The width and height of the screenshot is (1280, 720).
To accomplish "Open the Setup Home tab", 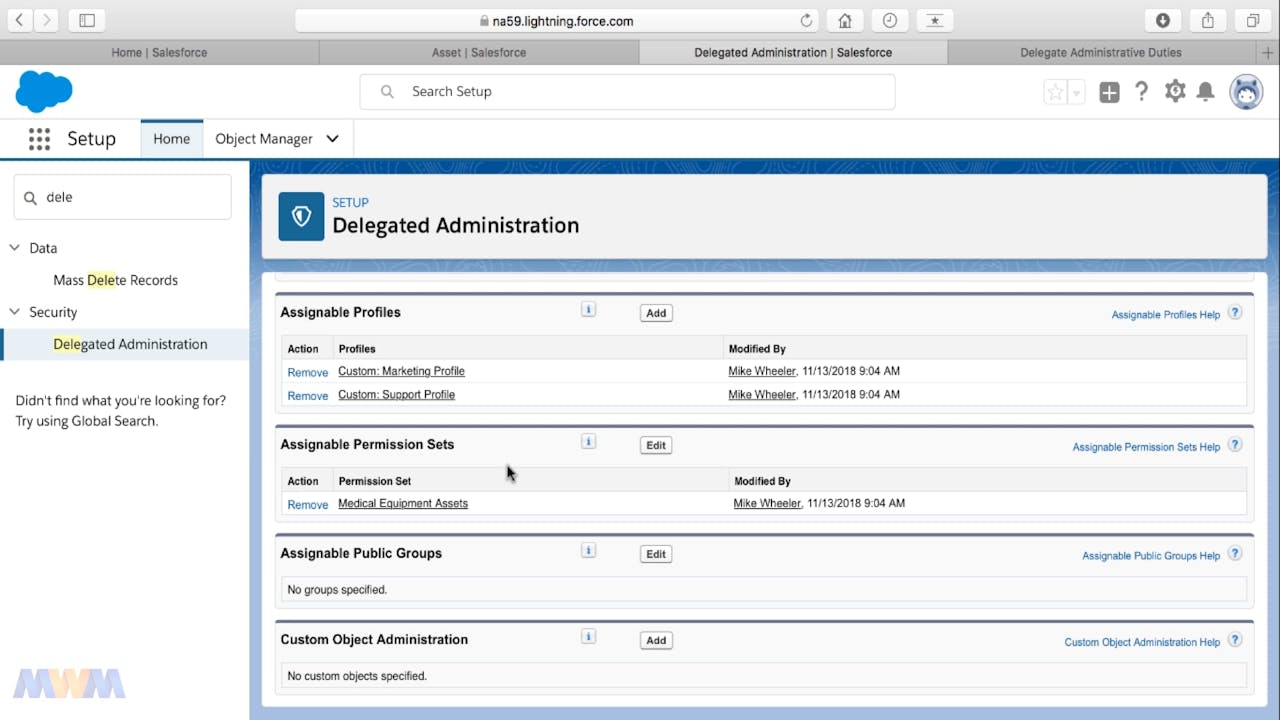I will [x=172, y=139].
